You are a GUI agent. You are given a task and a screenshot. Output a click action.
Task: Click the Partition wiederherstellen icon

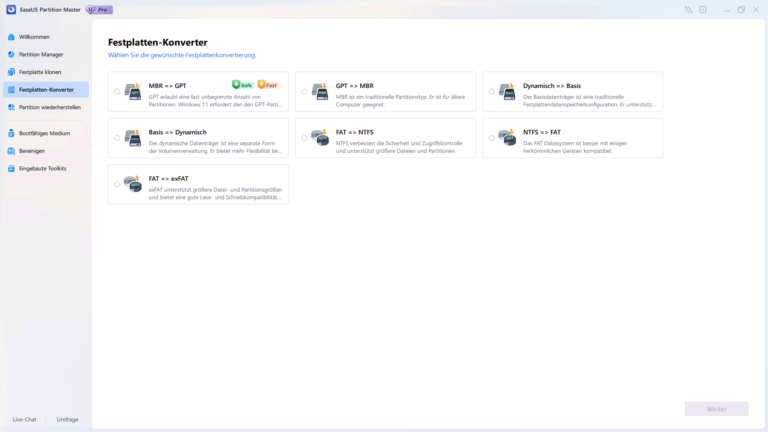[11, 107]
